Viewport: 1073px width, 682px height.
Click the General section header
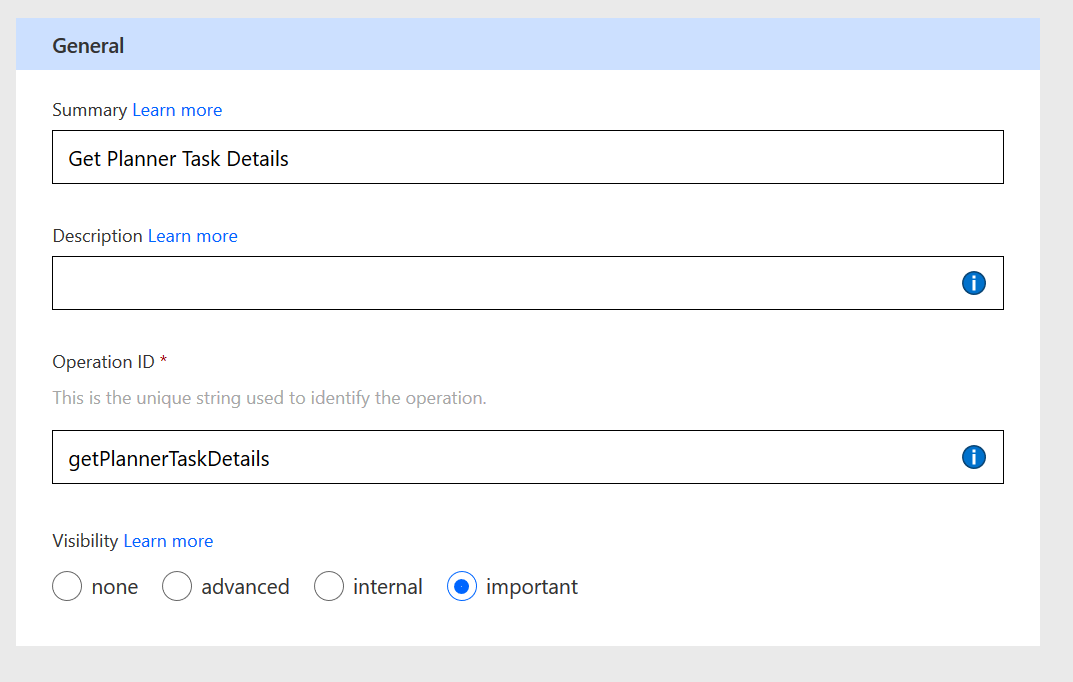pos(88,45)
